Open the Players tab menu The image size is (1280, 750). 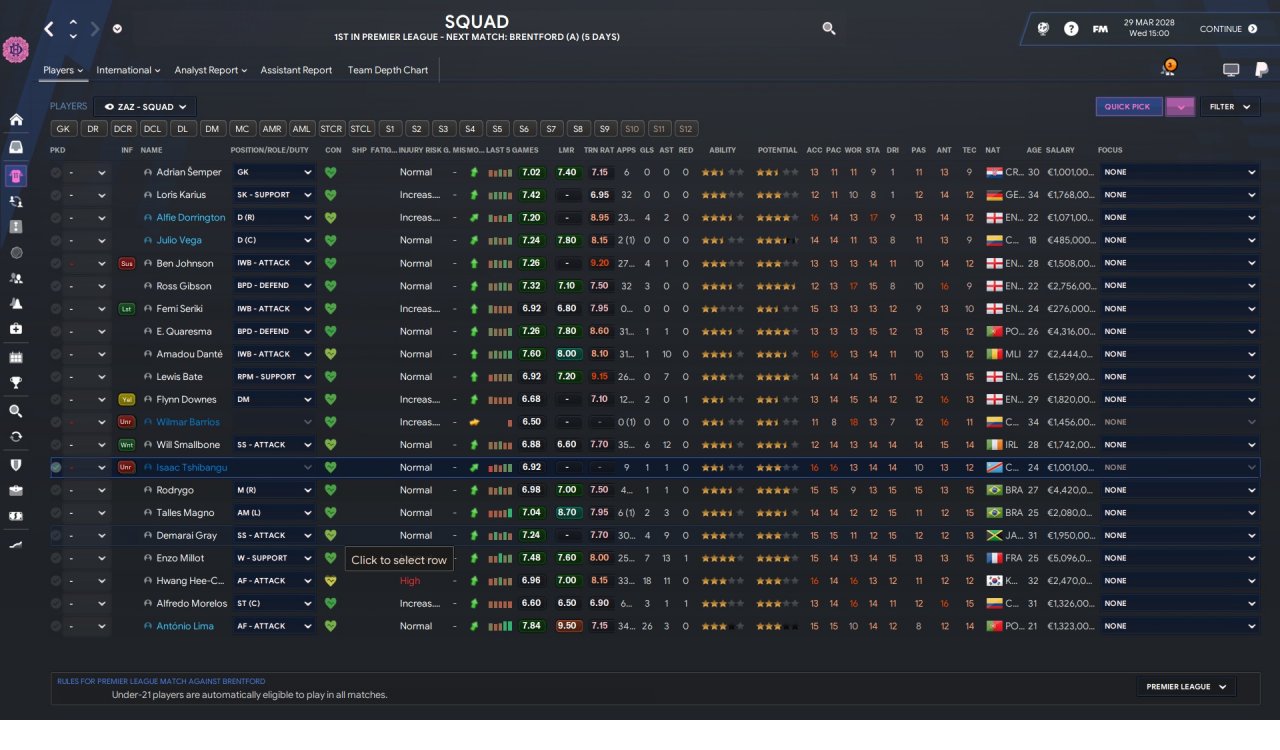(62, 70)
